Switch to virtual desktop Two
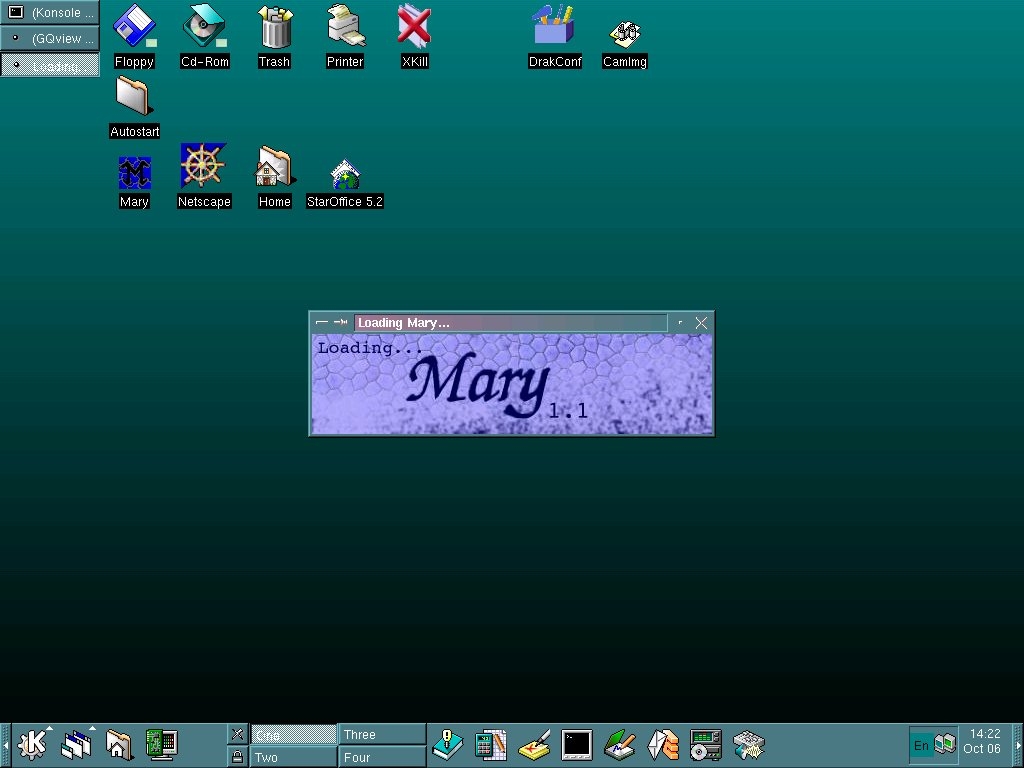The height and width of the screenshot is (768, 1024). point(293,757)
